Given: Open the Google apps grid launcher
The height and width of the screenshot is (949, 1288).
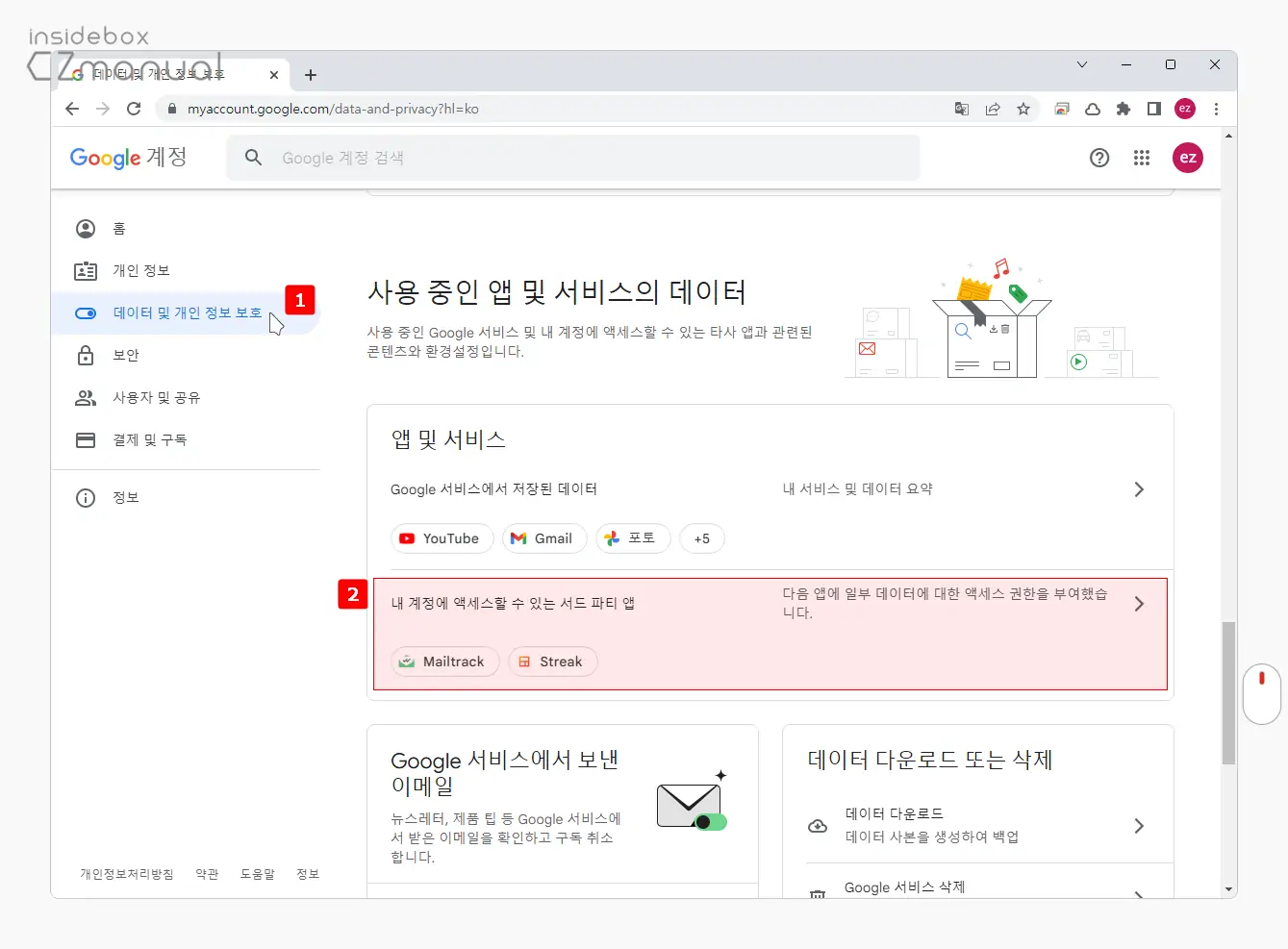Looking at the screenshot, I should (1142, 158).
